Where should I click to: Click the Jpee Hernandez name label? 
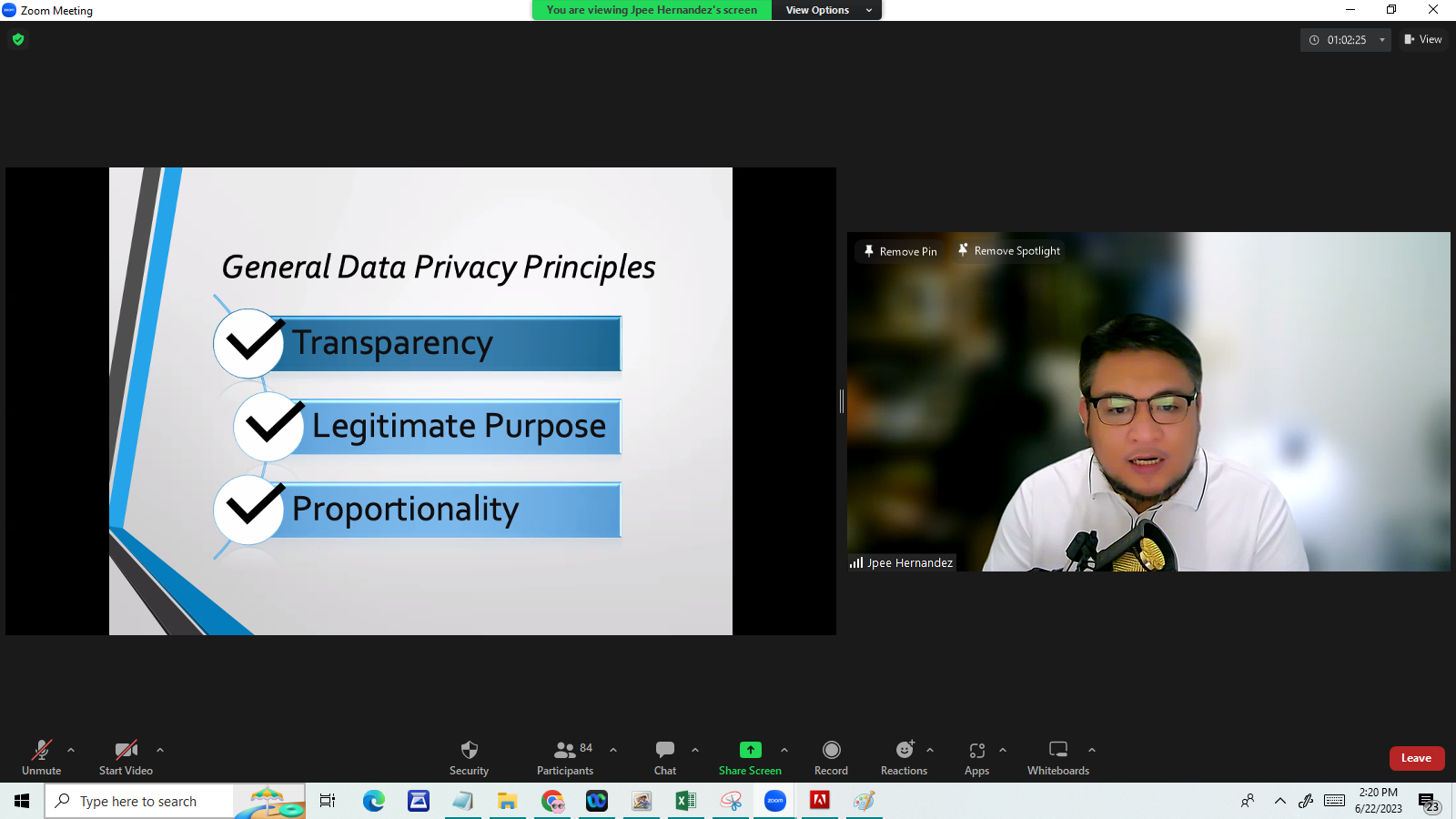click(x=909, y=562)
